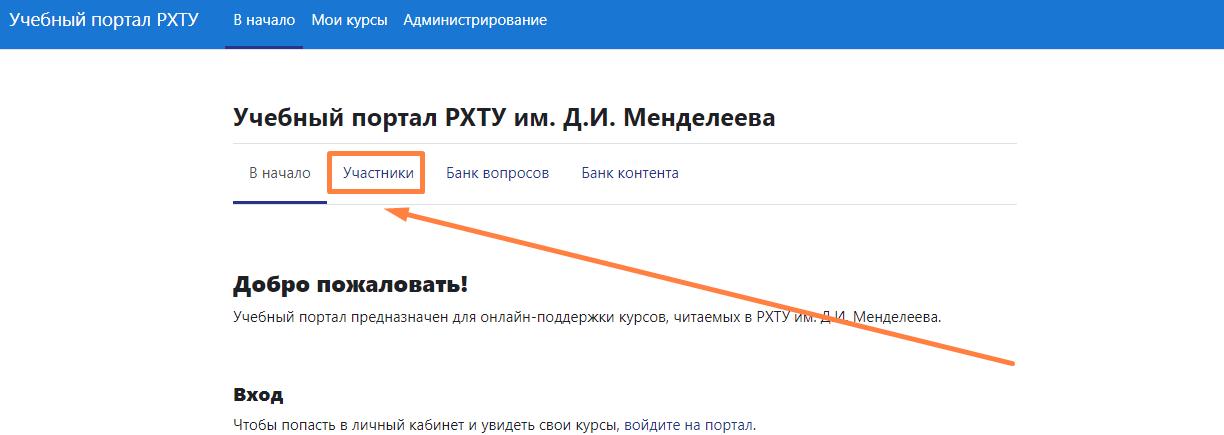Viewport: 1224px width, 435px height.
Task: Click the tail end of the orange arrow
Action: (x=1012, y=361)
